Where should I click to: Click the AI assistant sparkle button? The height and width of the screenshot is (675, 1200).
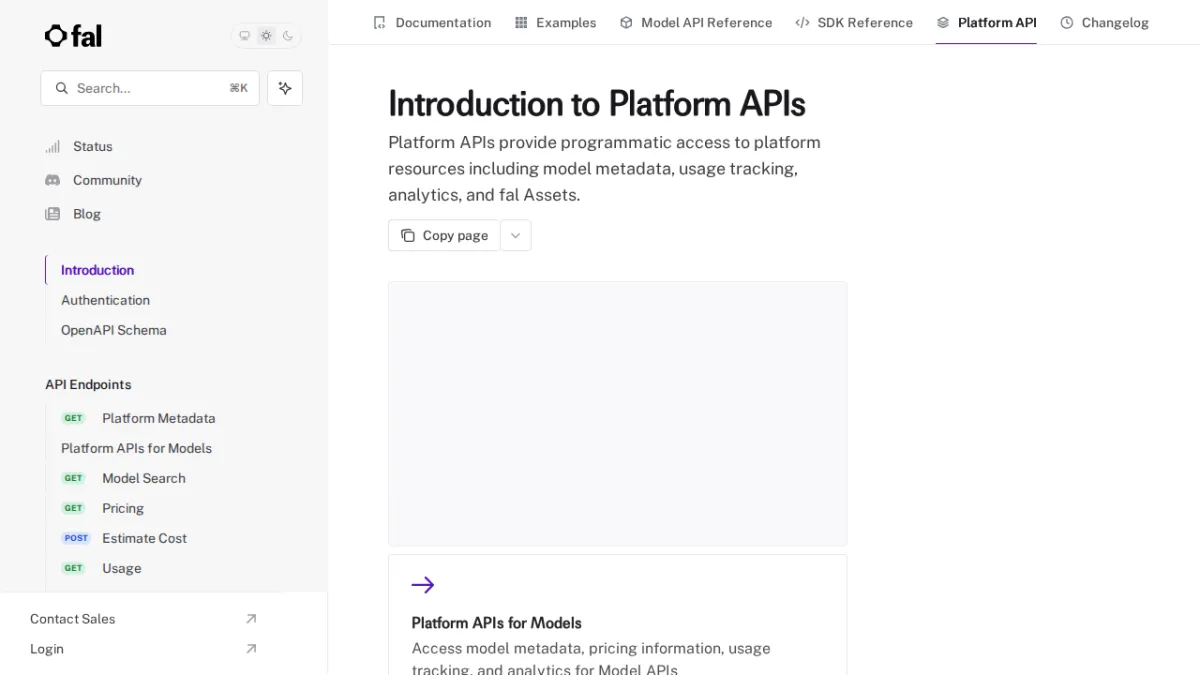285,88
